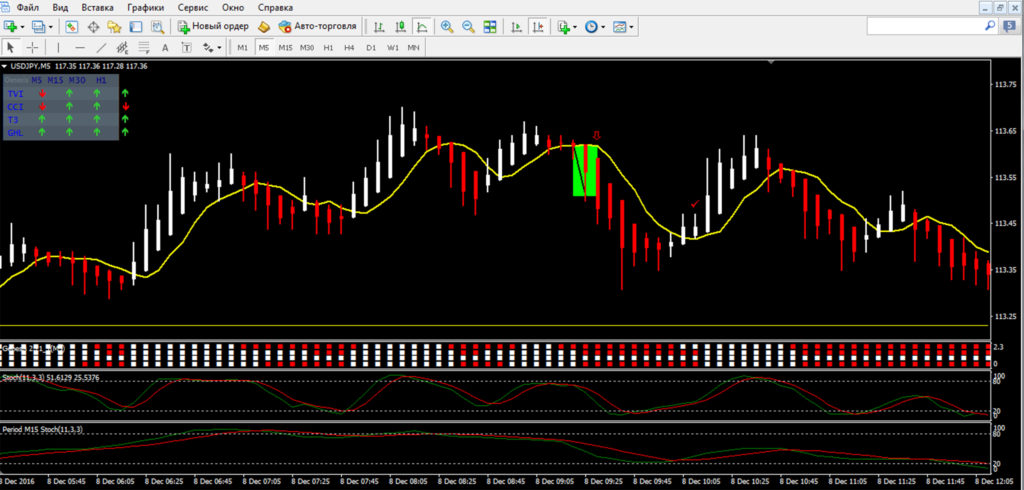
Task: Switch timeframe to W1
Action: click(x=392, y=48)
